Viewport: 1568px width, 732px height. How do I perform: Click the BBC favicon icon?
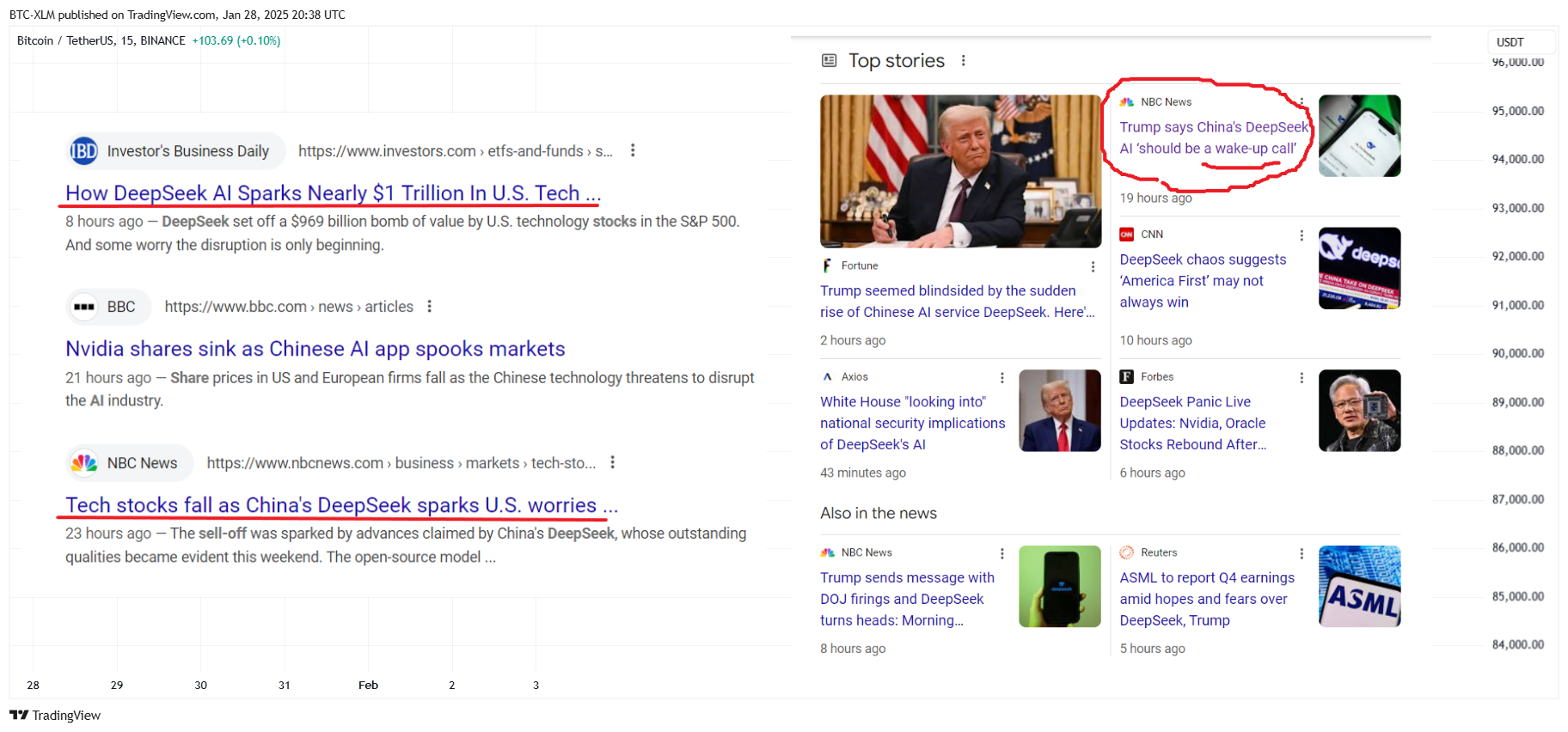coord(84,307)
